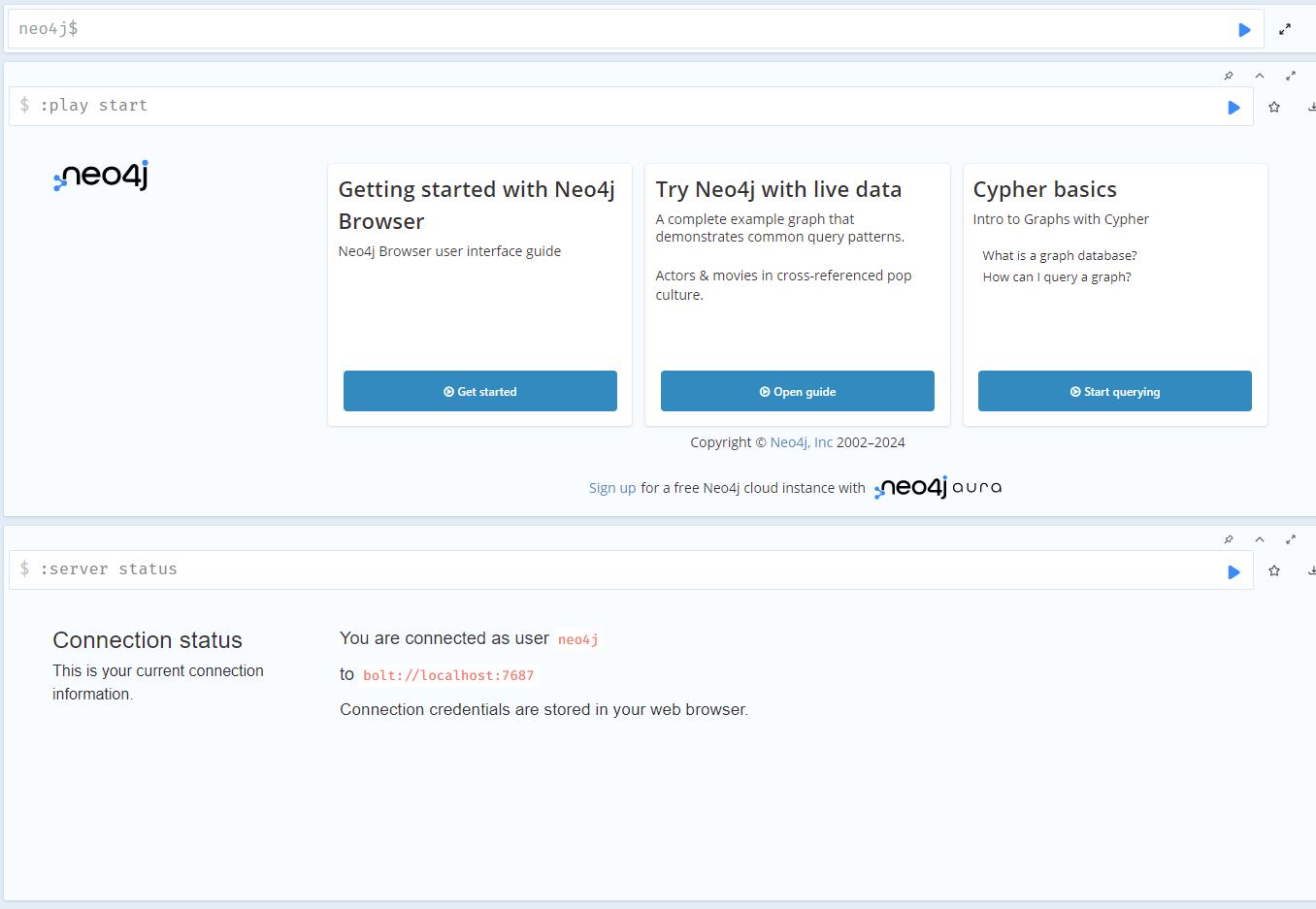Open guide for Neo4j live data
This screenshot has width=1316, height=909.
click(798, 391)
